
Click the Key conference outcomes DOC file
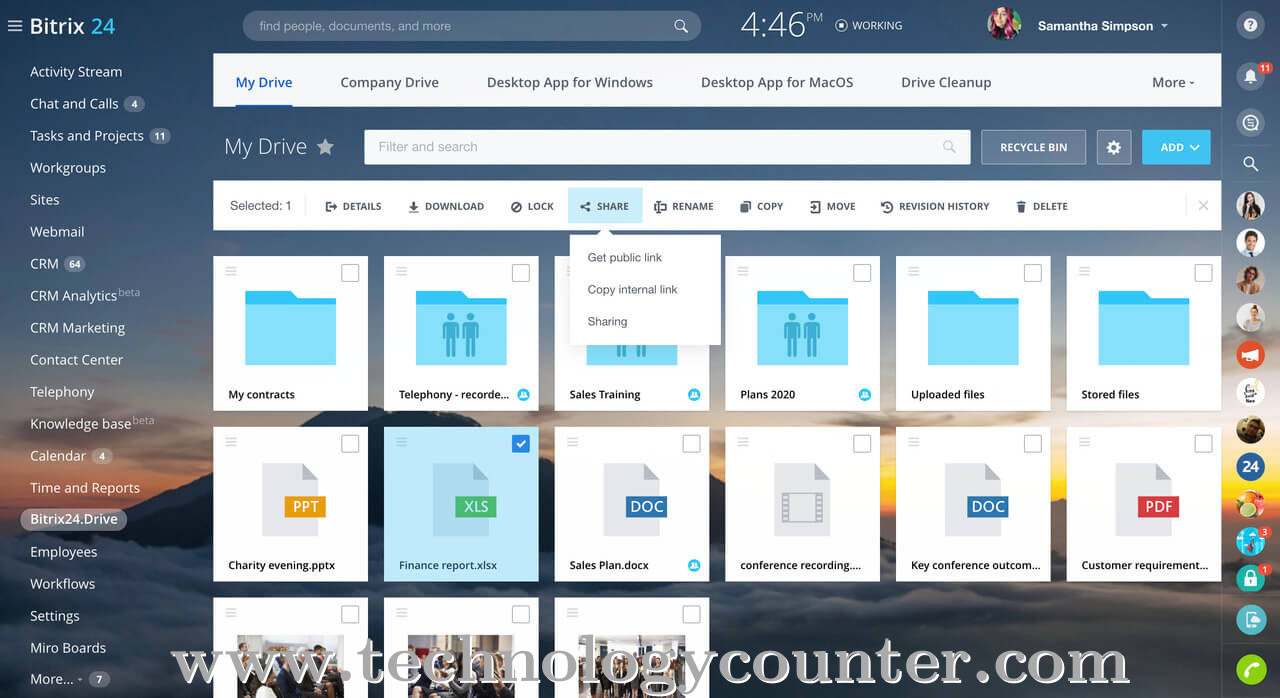click(x=973, y=504)
